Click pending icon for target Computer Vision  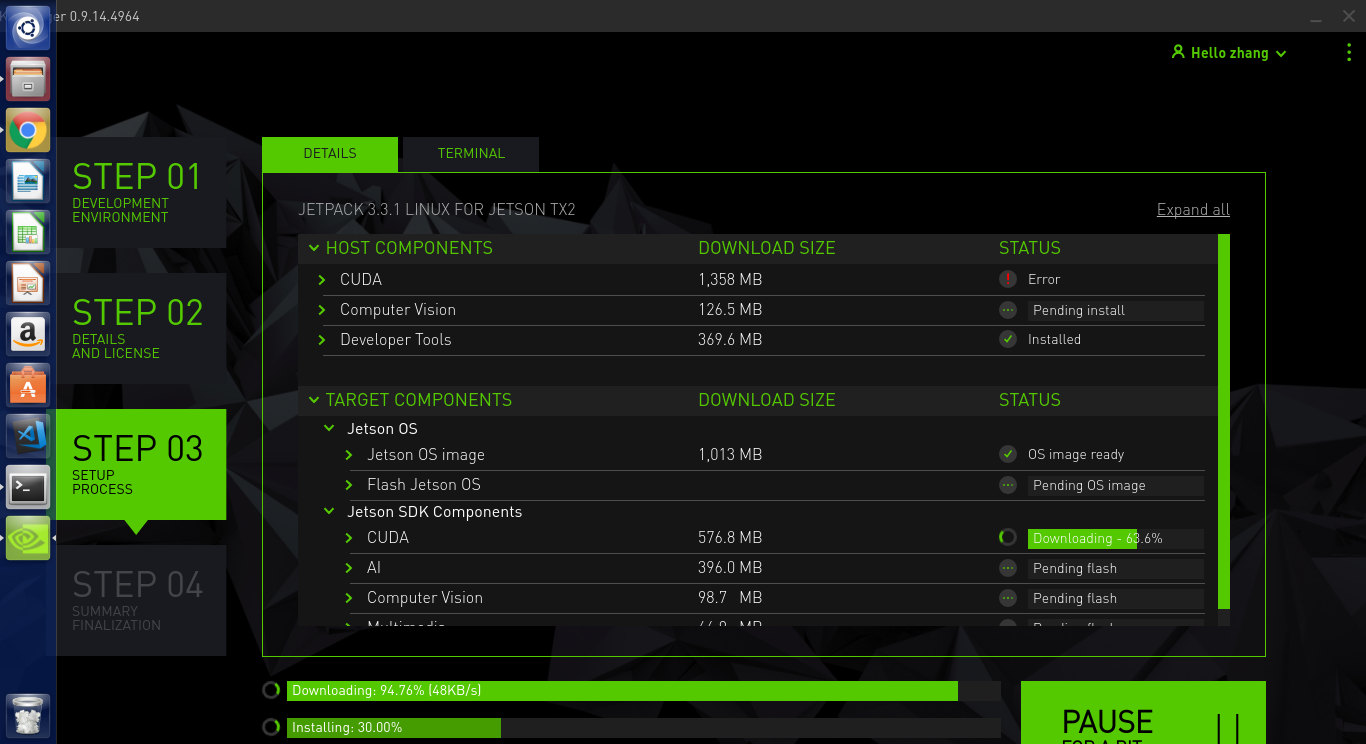(1008, 598)
